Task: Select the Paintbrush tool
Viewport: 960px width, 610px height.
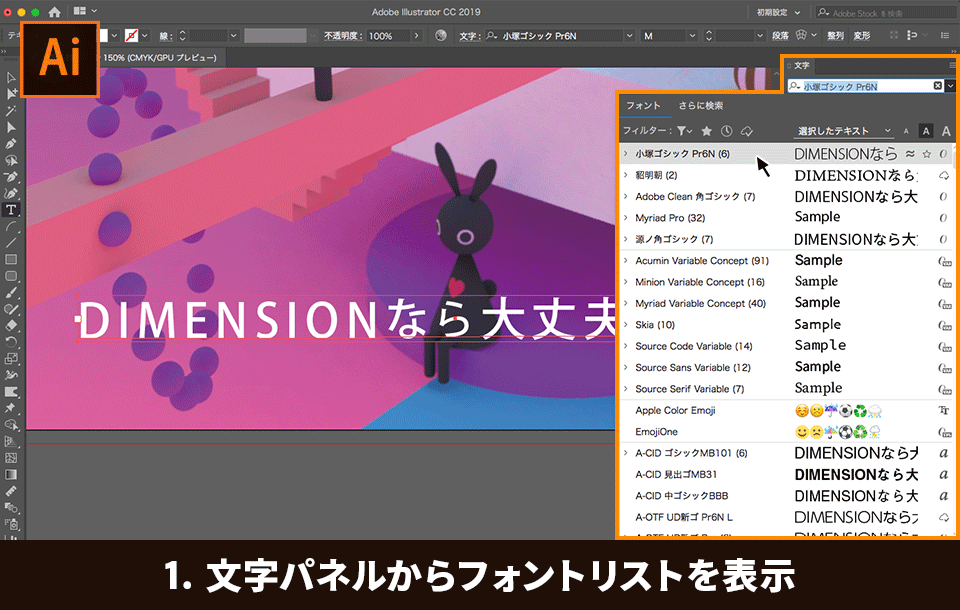Action: click(10, 293)
